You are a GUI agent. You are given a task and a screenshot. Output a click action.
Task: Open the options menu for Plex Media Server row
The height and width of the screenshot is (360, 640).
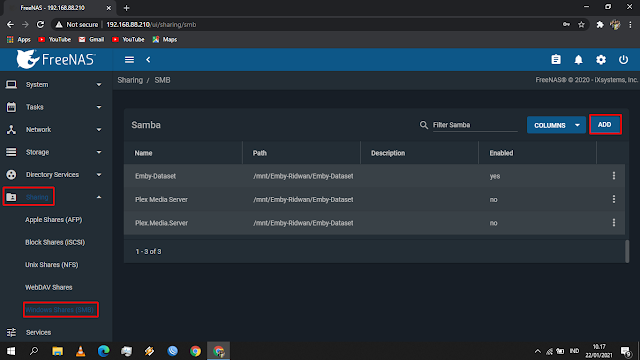point(613,199)
